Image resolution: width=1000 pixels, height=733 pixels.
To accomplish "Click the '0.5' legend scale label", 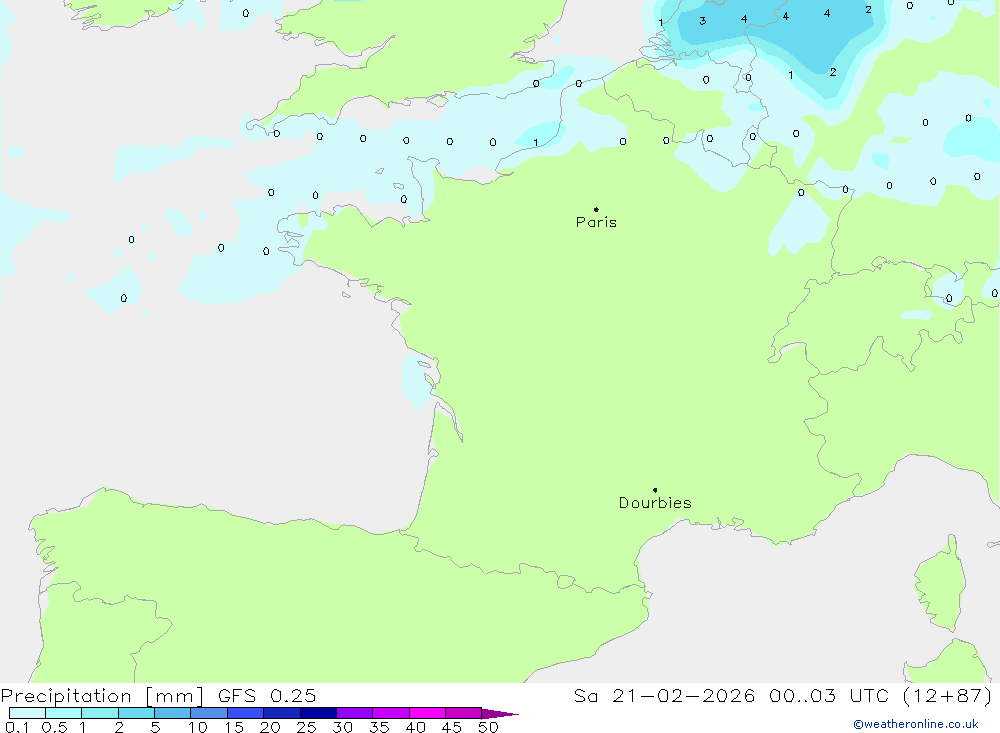I will pyautogui.click(x=54, y=727).
